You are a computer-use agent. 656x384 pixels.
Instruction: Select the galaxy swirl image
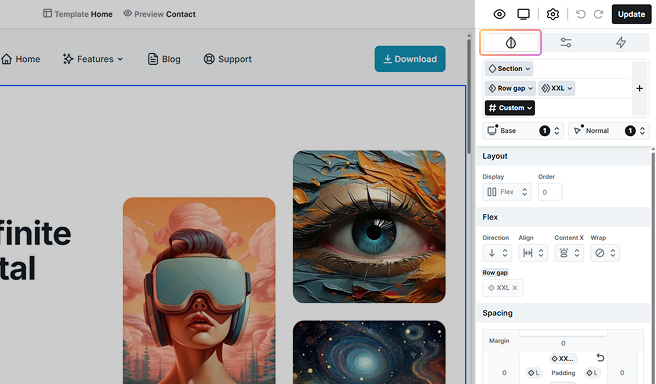point(369,352)
